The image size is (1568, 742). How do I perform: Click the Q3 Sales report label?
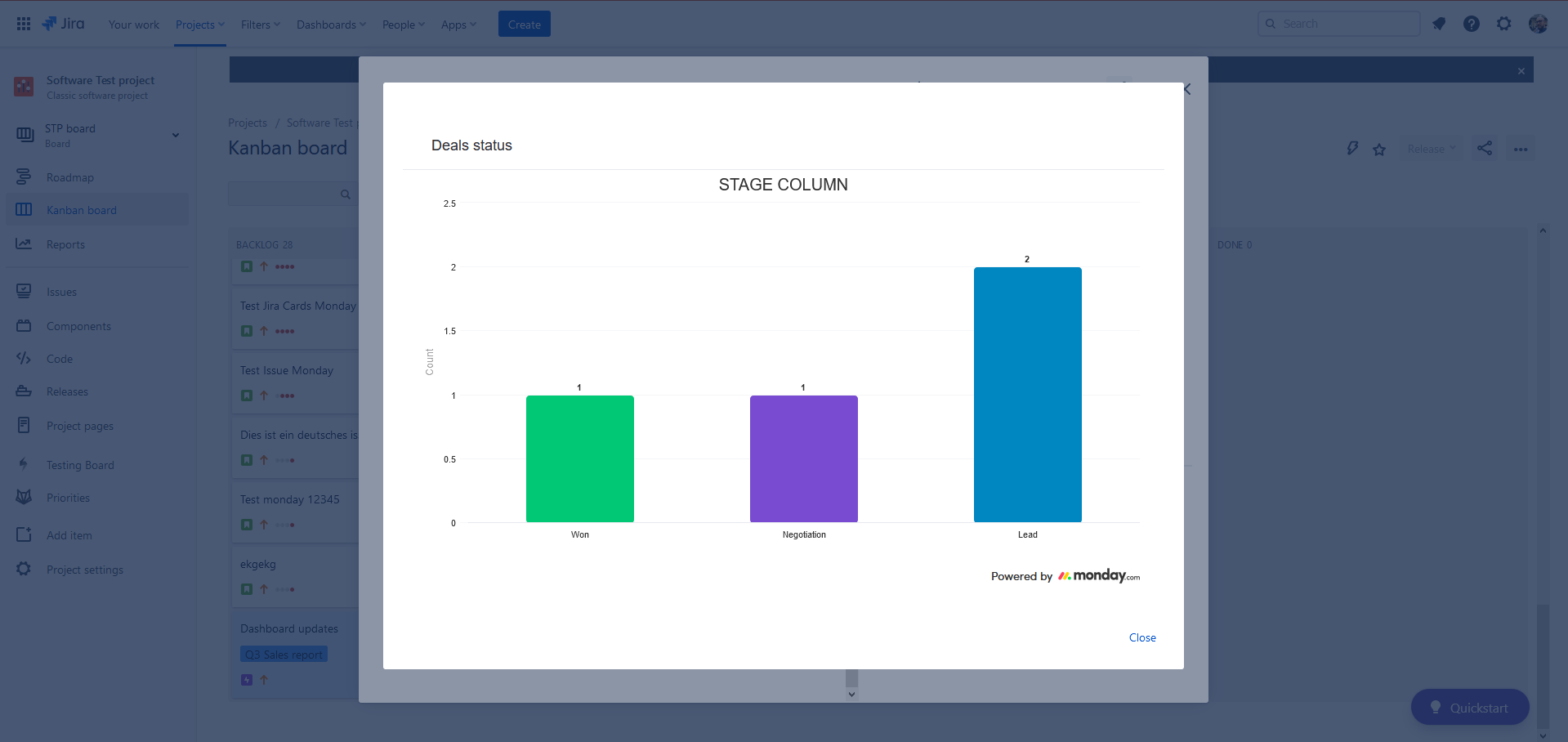pyautogui.click(x=284, y=655)
